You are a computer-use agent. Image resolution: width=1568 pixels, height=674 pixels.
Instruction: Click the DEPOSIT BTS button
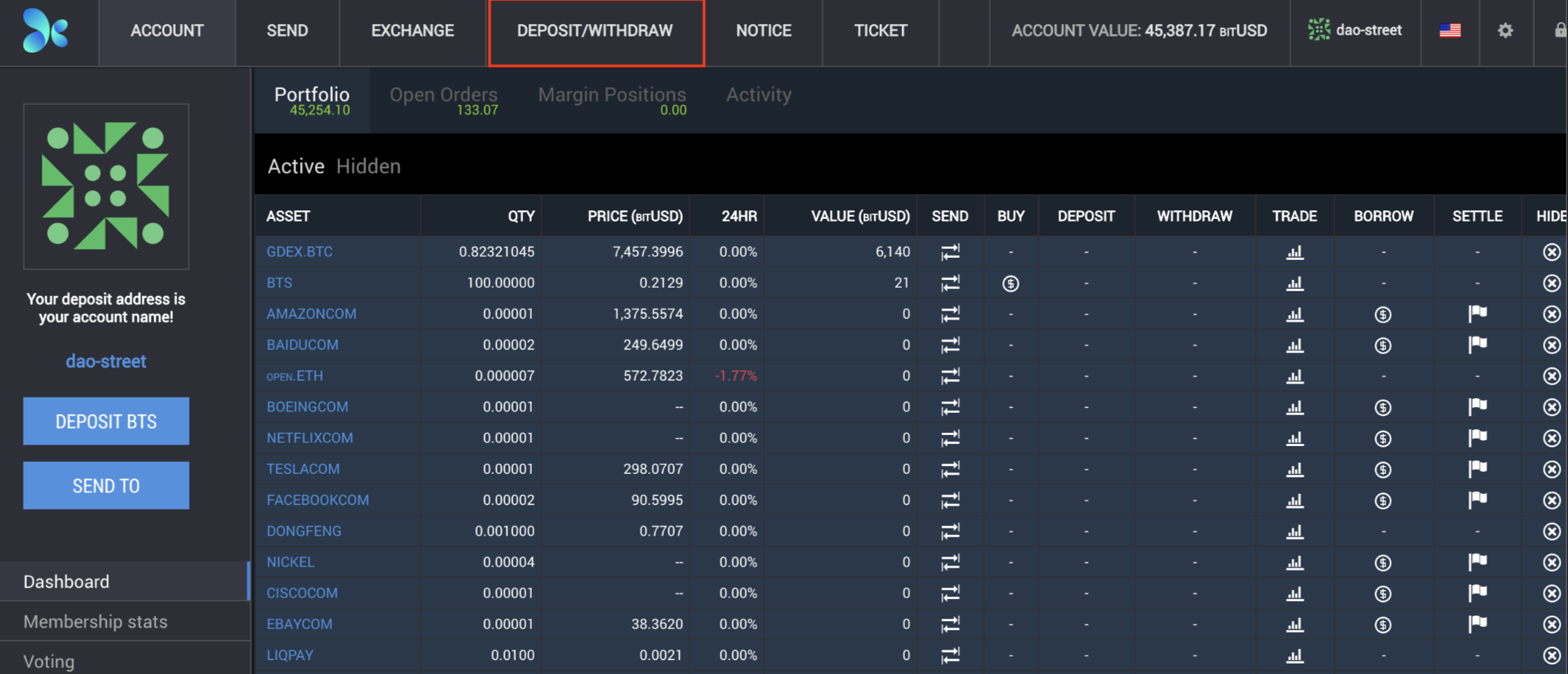point(106,421)
